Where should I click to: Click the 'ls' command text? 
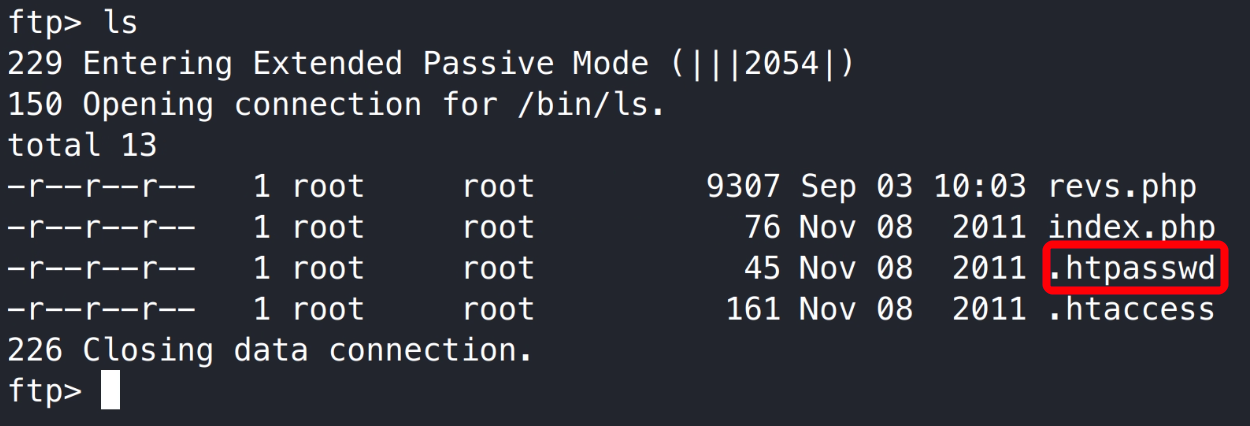[120, 22]
